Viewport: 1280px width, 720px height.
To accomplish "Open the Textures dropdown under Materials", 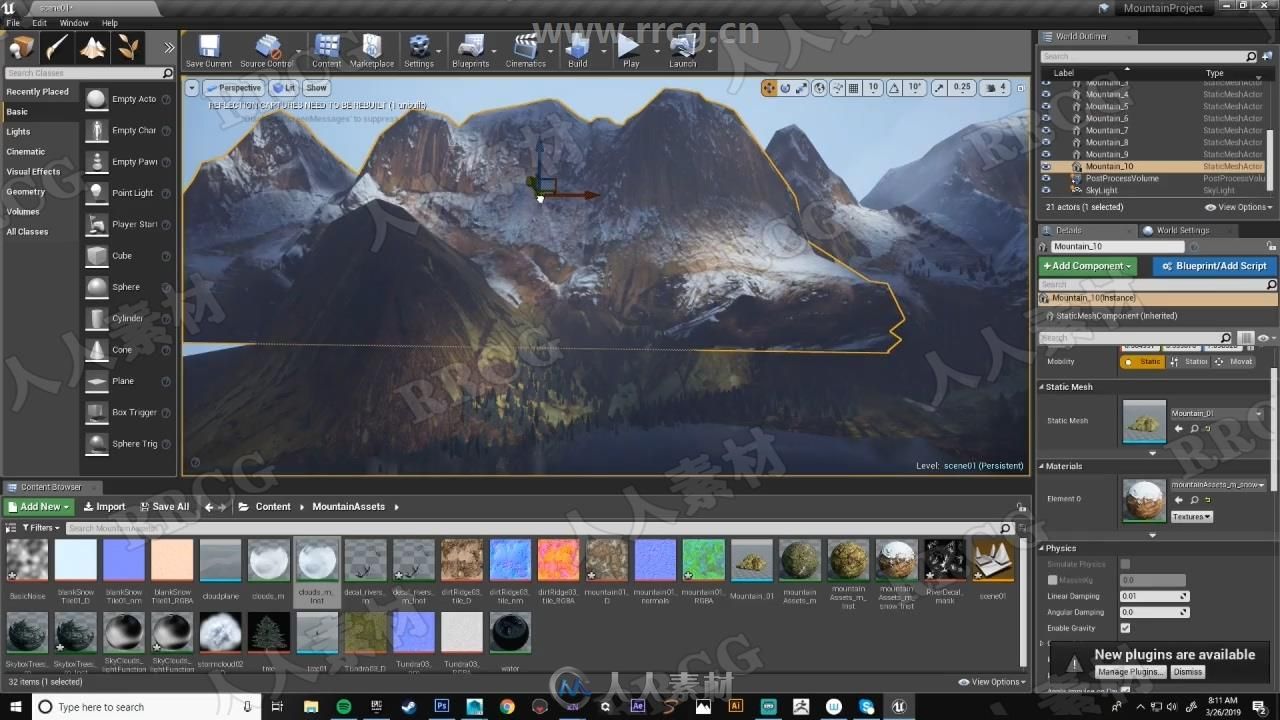I will click(x=1191, y=517).
